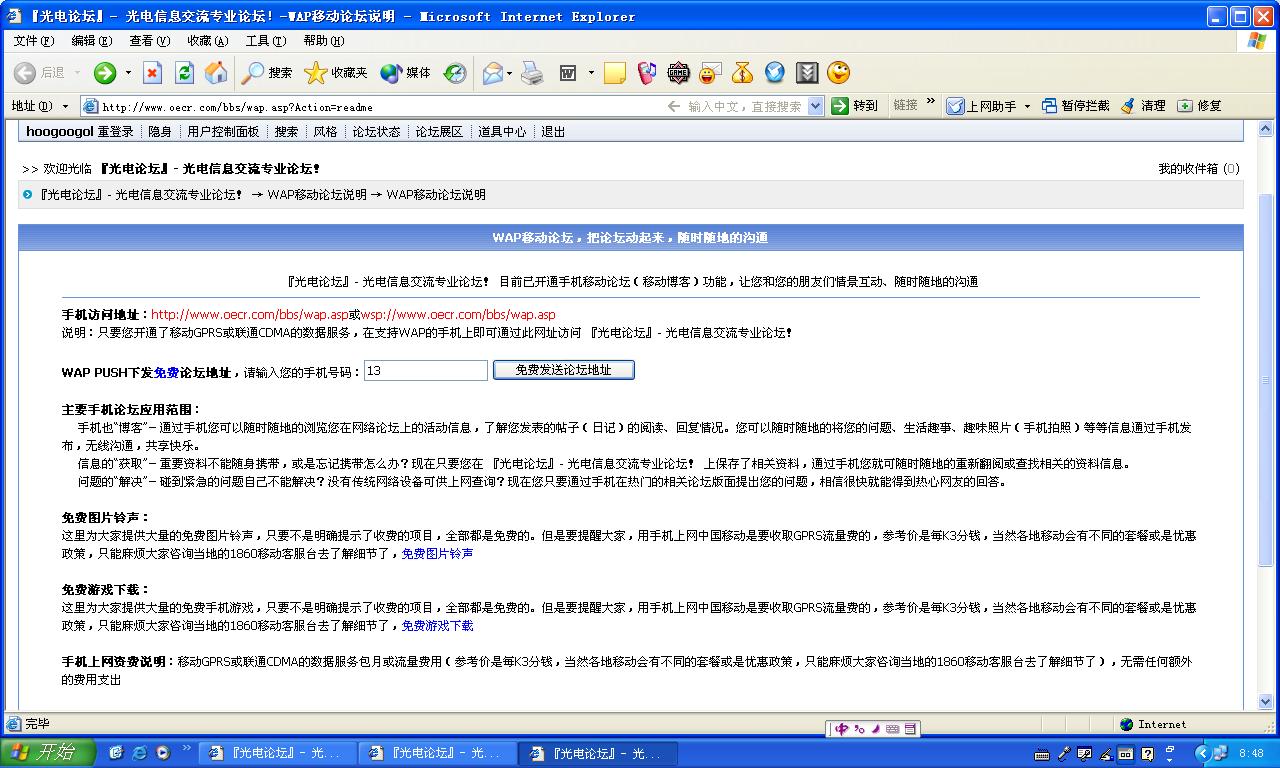Image resolution: width=1280 pixels, height=768 pixels.
Task: Open the Help (帮助) menu
Action: (323, 41)
